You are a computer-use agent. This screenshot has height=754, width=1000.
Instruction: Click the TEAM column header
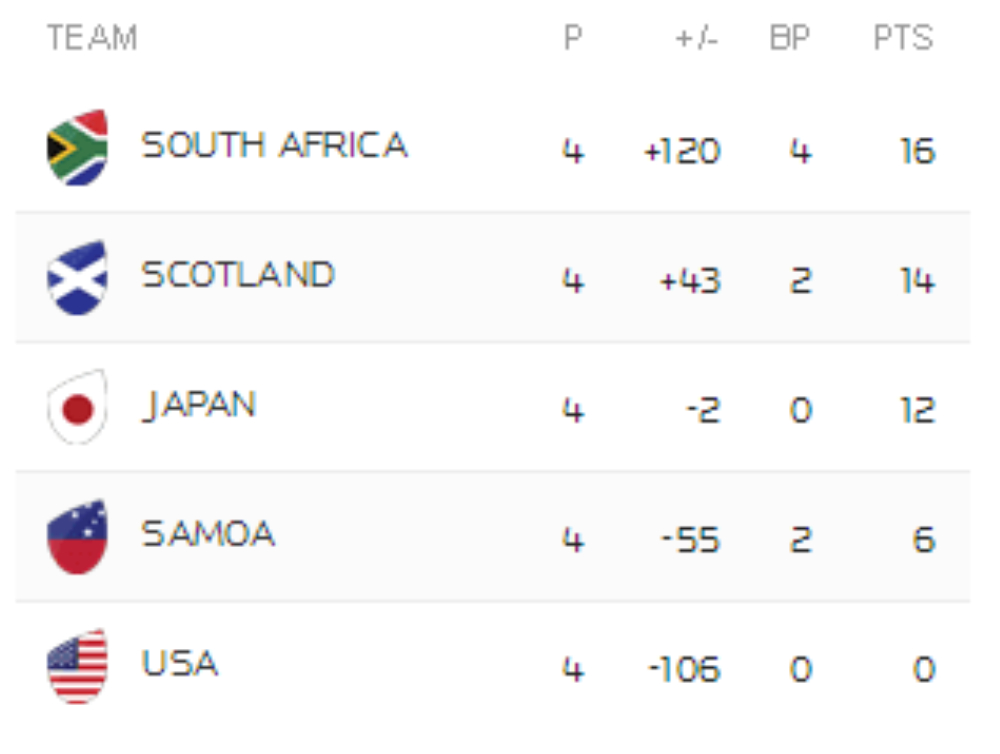[x=92, y=39]
